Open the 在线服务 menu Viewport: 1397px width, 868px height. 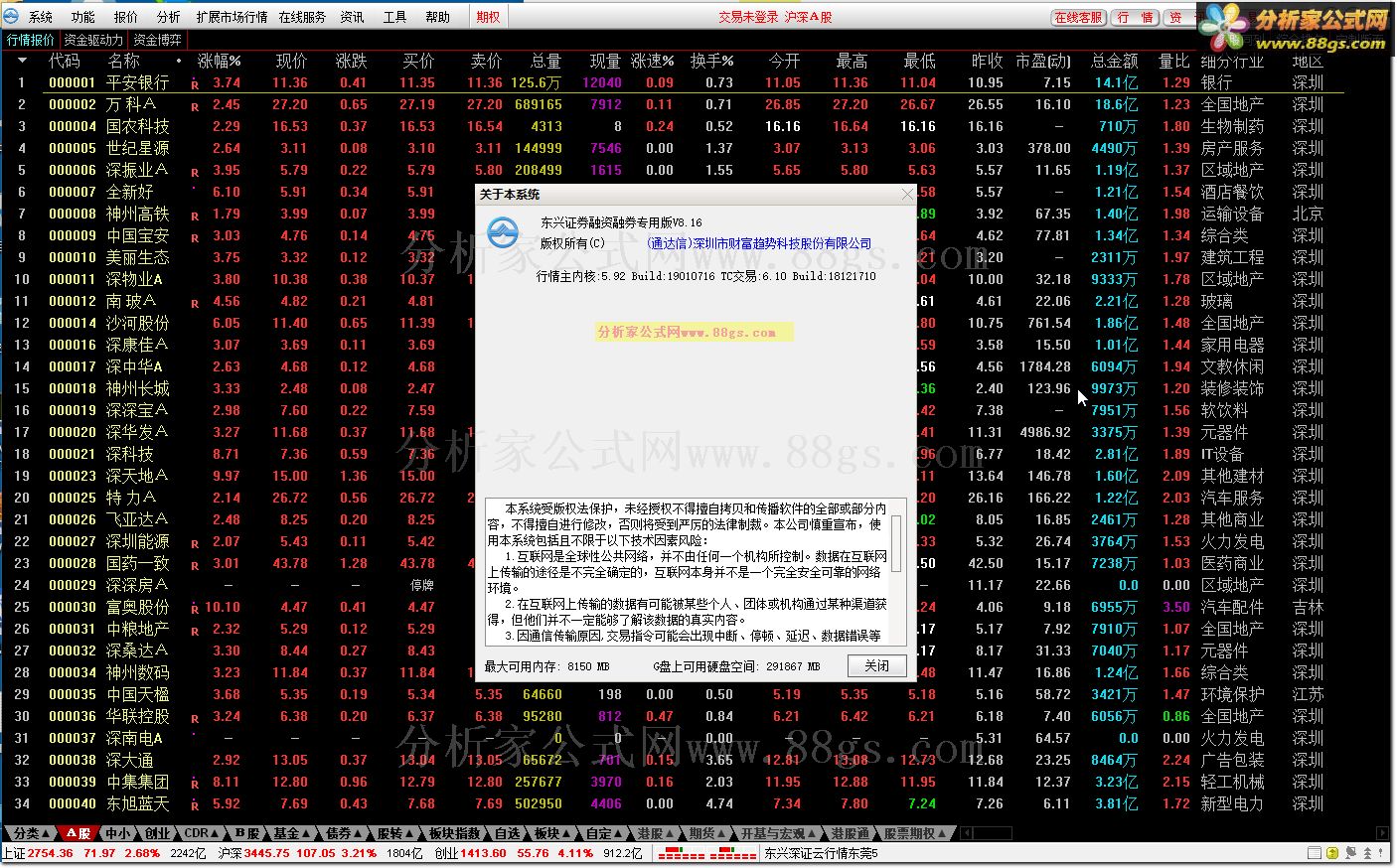pos(302,17)
